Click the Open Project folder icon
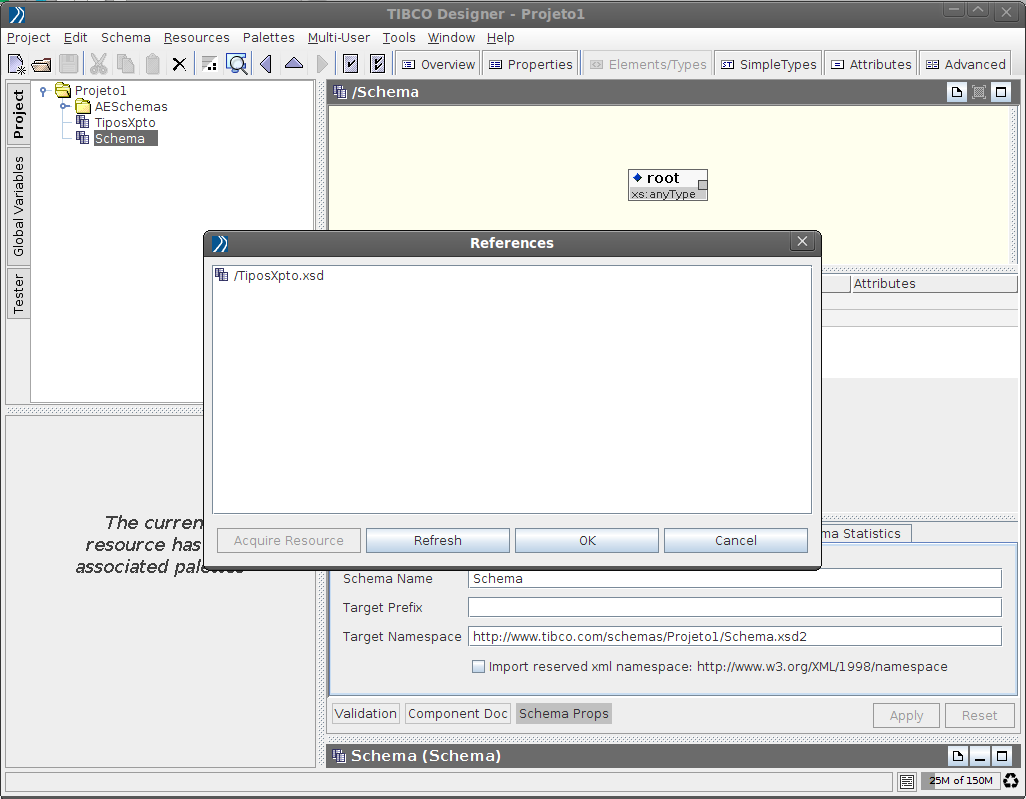This screenshot has width=1026, height=799. [41, 65]
